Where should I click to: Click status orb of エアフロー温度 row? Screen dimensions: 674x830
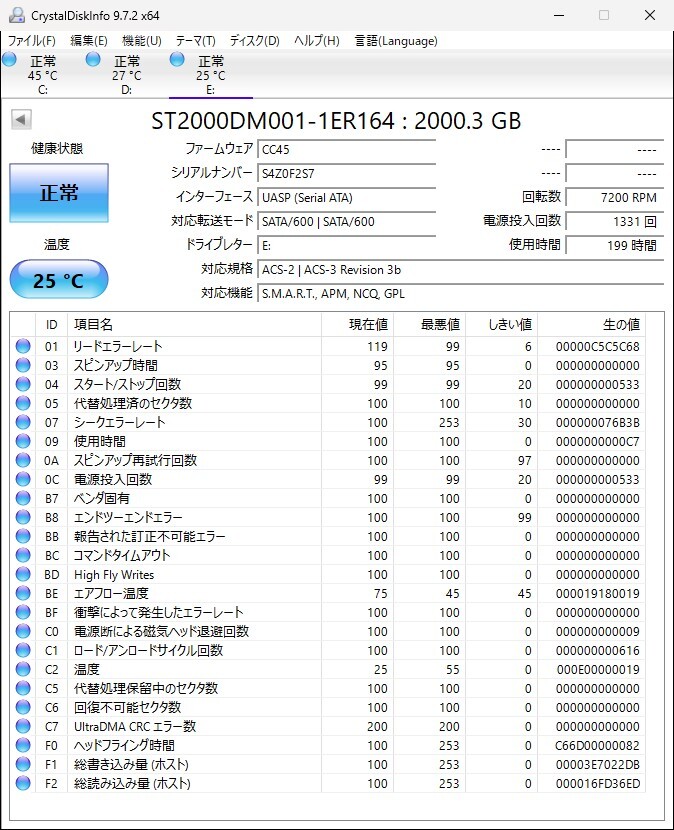[x=23, y=593]
